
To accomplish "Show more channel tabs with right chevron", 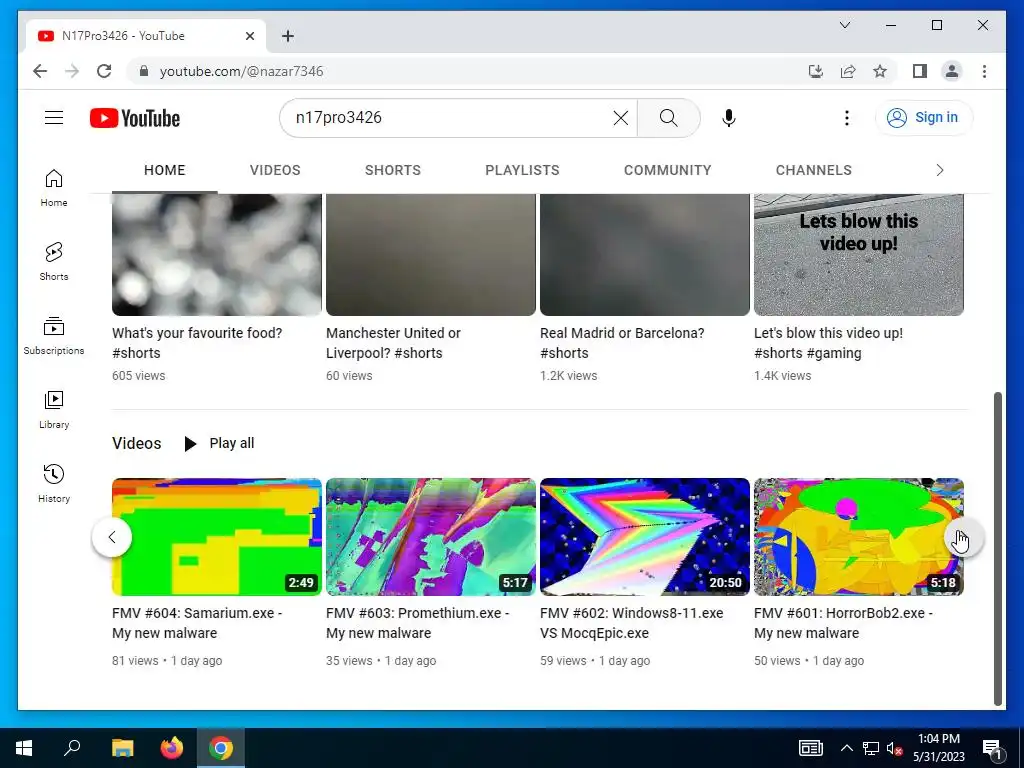I will tap(940, 170).
